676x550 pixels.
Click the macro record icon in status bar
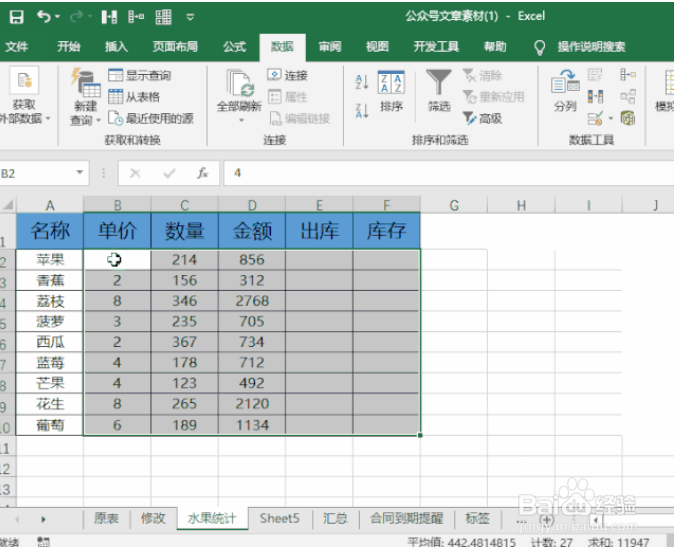pos(43,541)
